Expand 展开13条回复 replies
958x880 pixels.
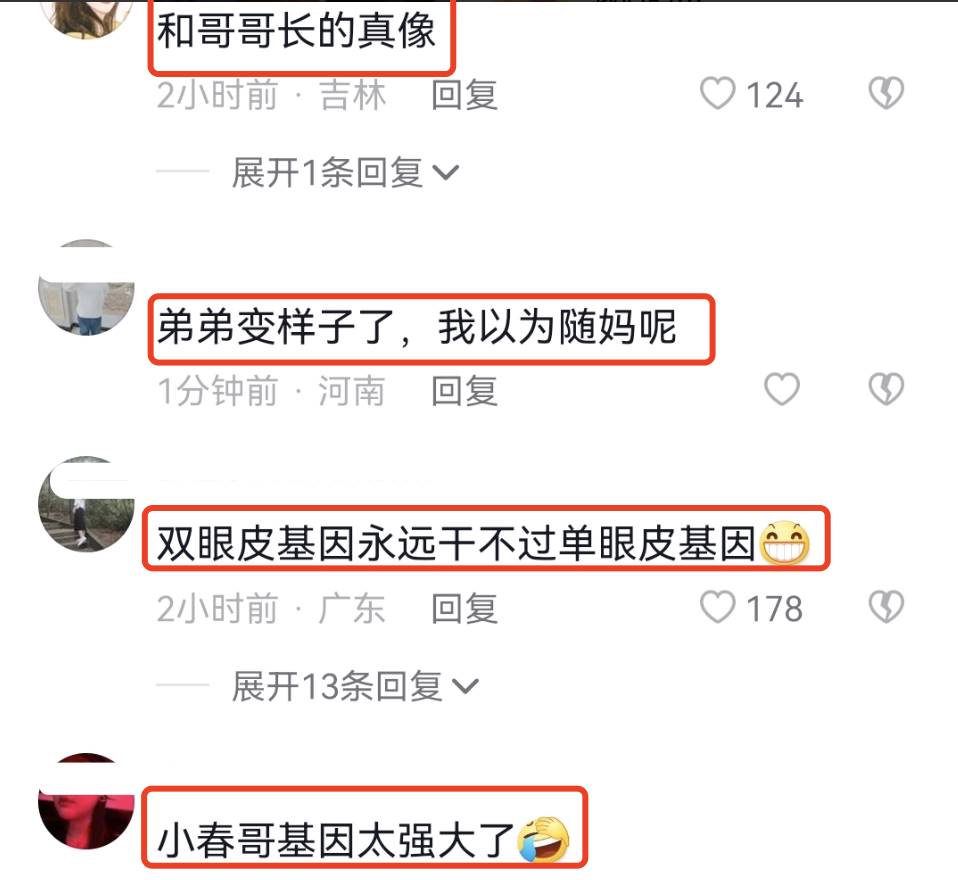coord(354,686)
